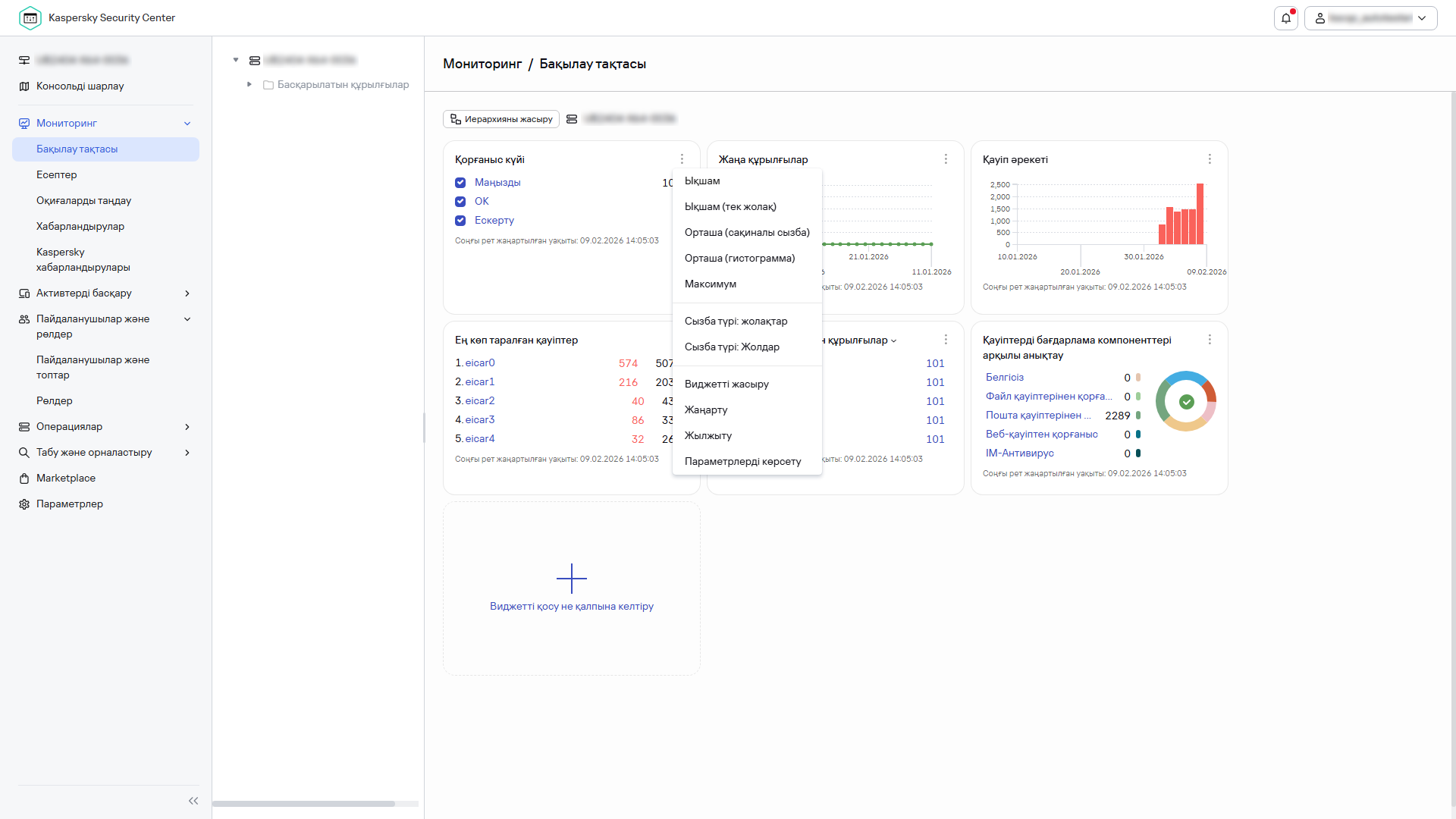Click the Параметрлер gear icon

24,504
